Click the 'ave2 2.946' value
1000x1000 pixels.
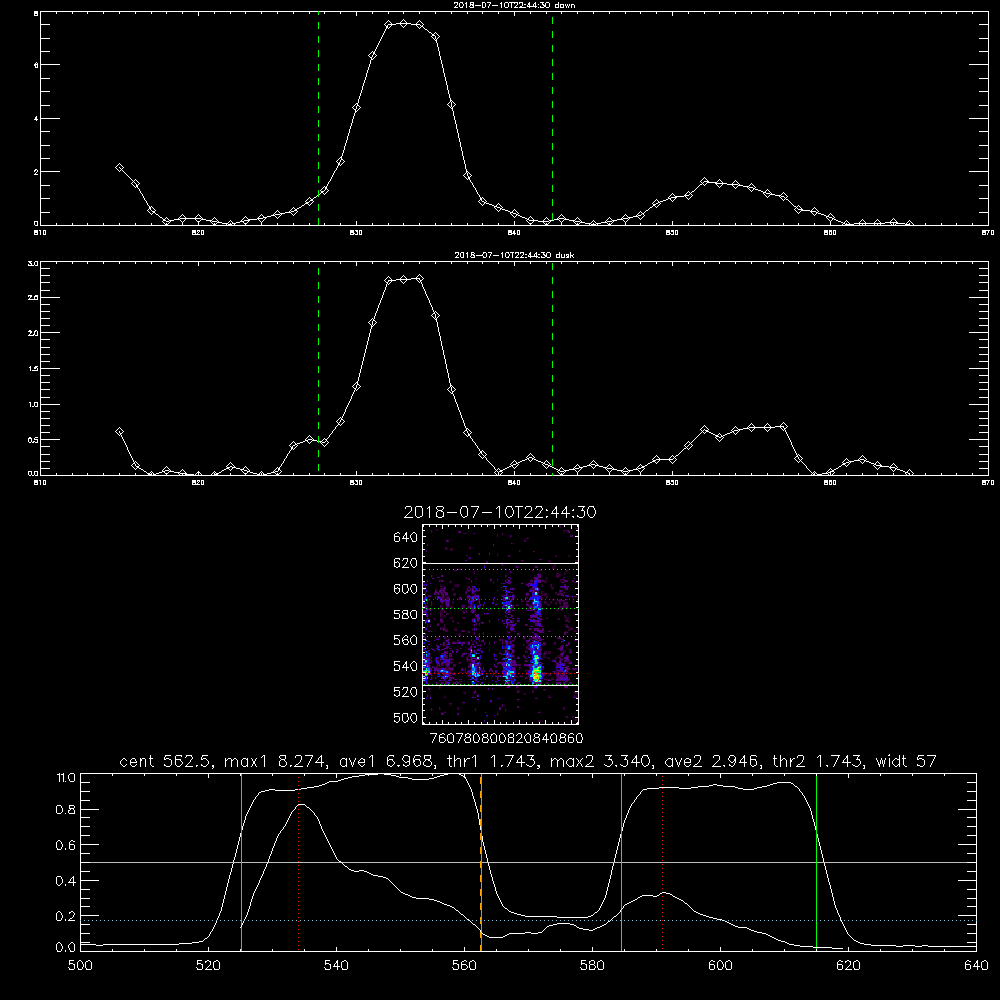tap(711, 761)
